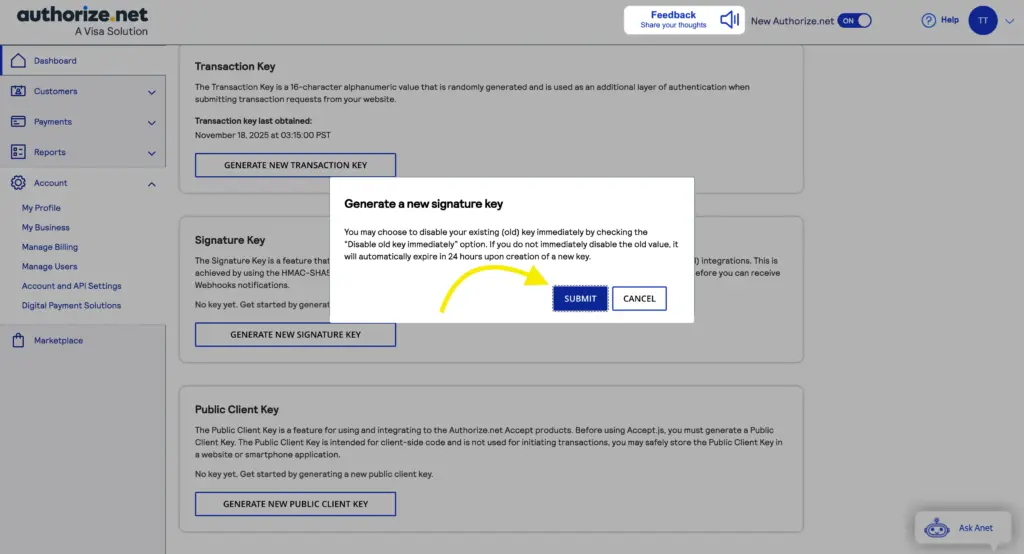Click the Payments menu label
The image size is (1024, 554).
tap(53, 122)
